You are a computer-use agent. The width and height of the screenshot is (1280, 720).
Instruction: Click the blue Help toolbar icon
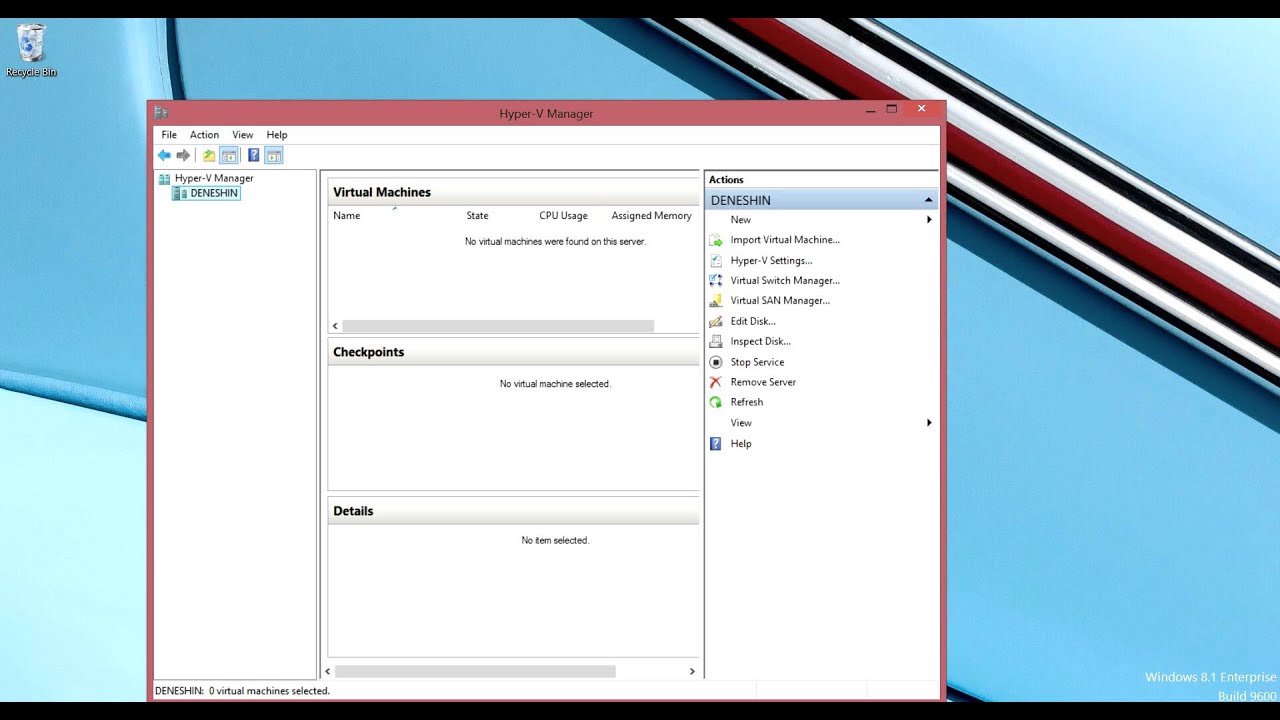pos(254,155)
